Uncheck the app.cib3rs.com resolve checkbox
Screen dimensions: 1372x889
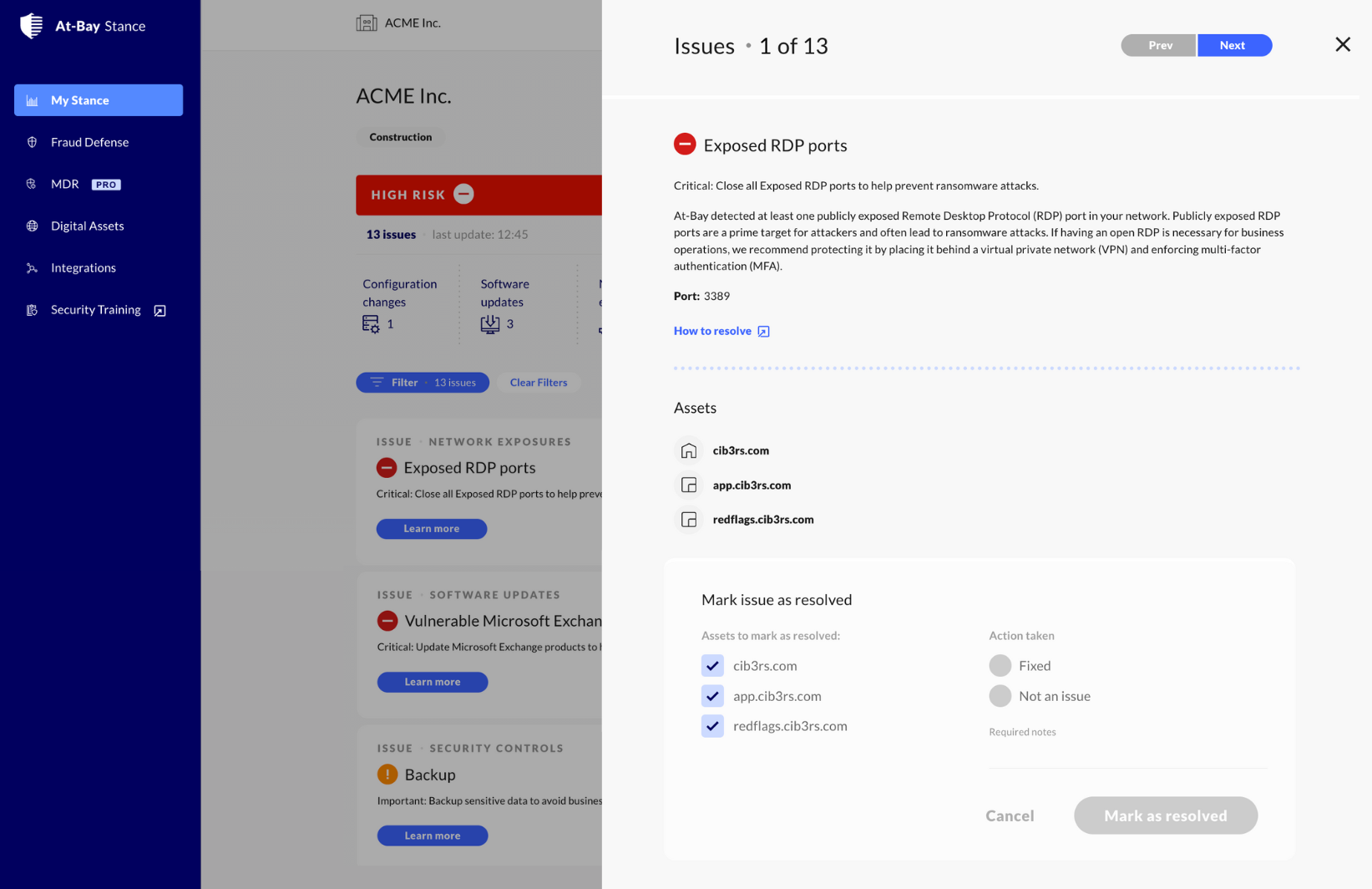(712, 696)
